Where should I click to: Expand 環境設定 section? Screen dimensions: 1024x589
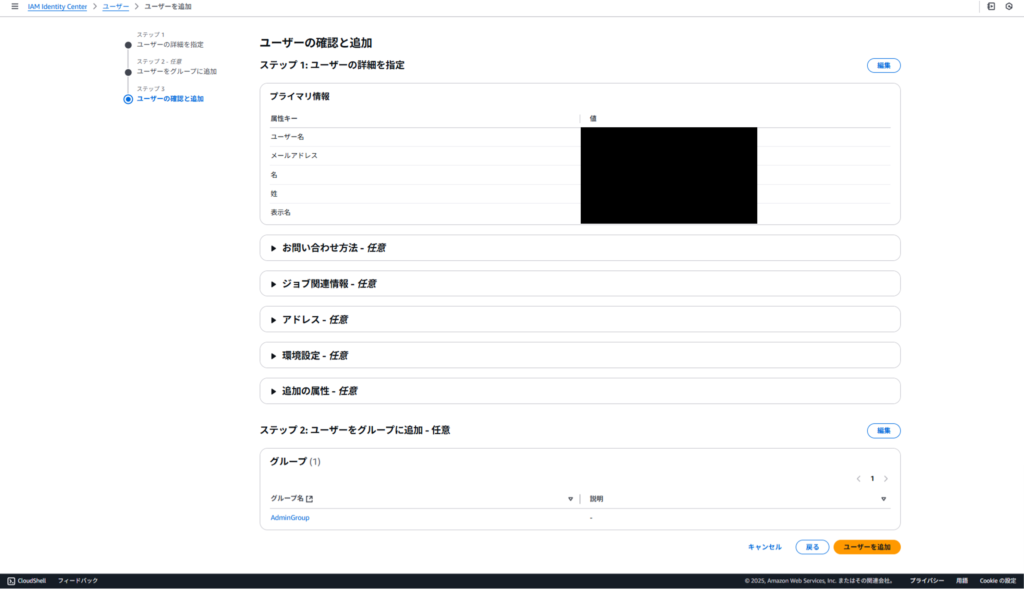coord(580,355)
